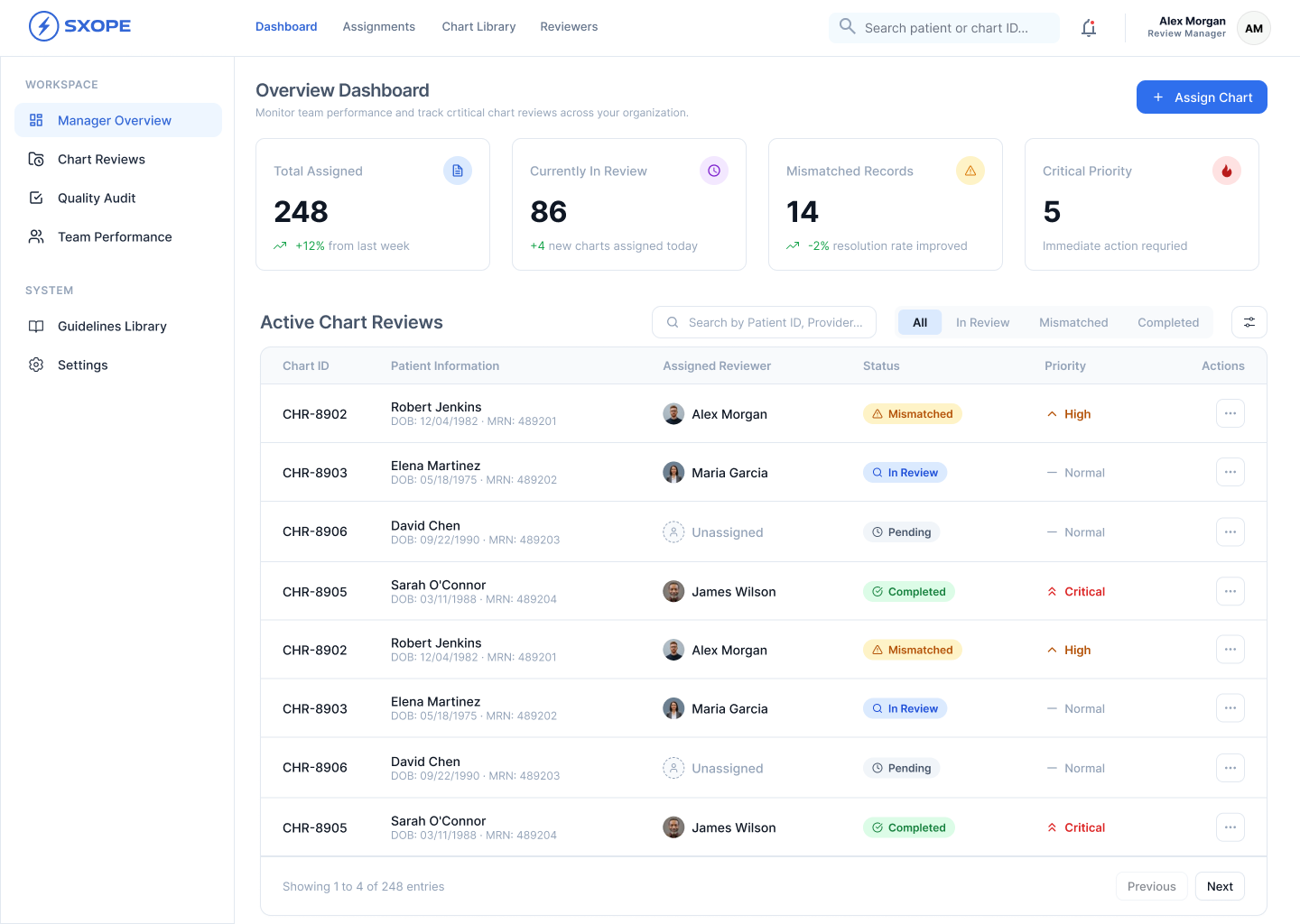The width and height of the screenshot is (1300, 924).
Task: Open Team Performance in the sidebar
Action: [118, 236]
